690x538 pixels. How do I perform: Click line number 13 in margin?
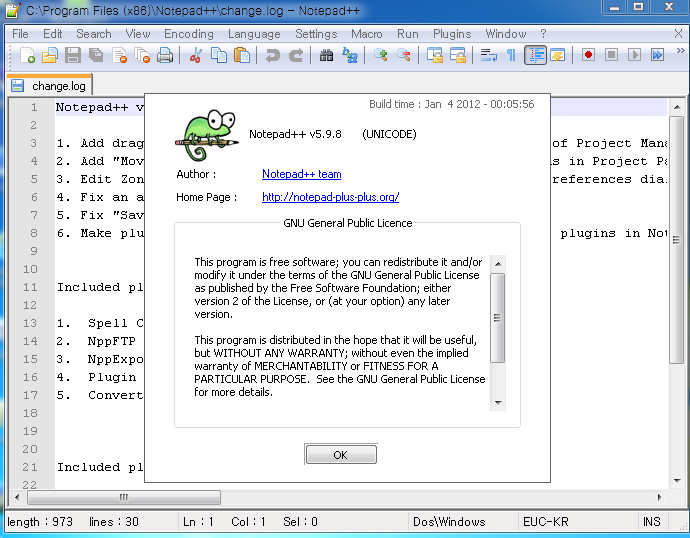coord(30,323)
